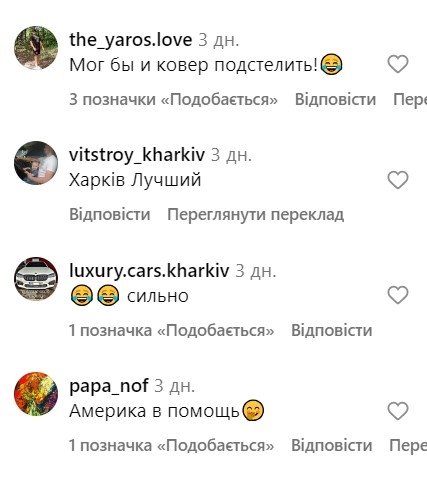
Task: Visit vitstroy_kharkiv username profile
Action: click(137, 155)
